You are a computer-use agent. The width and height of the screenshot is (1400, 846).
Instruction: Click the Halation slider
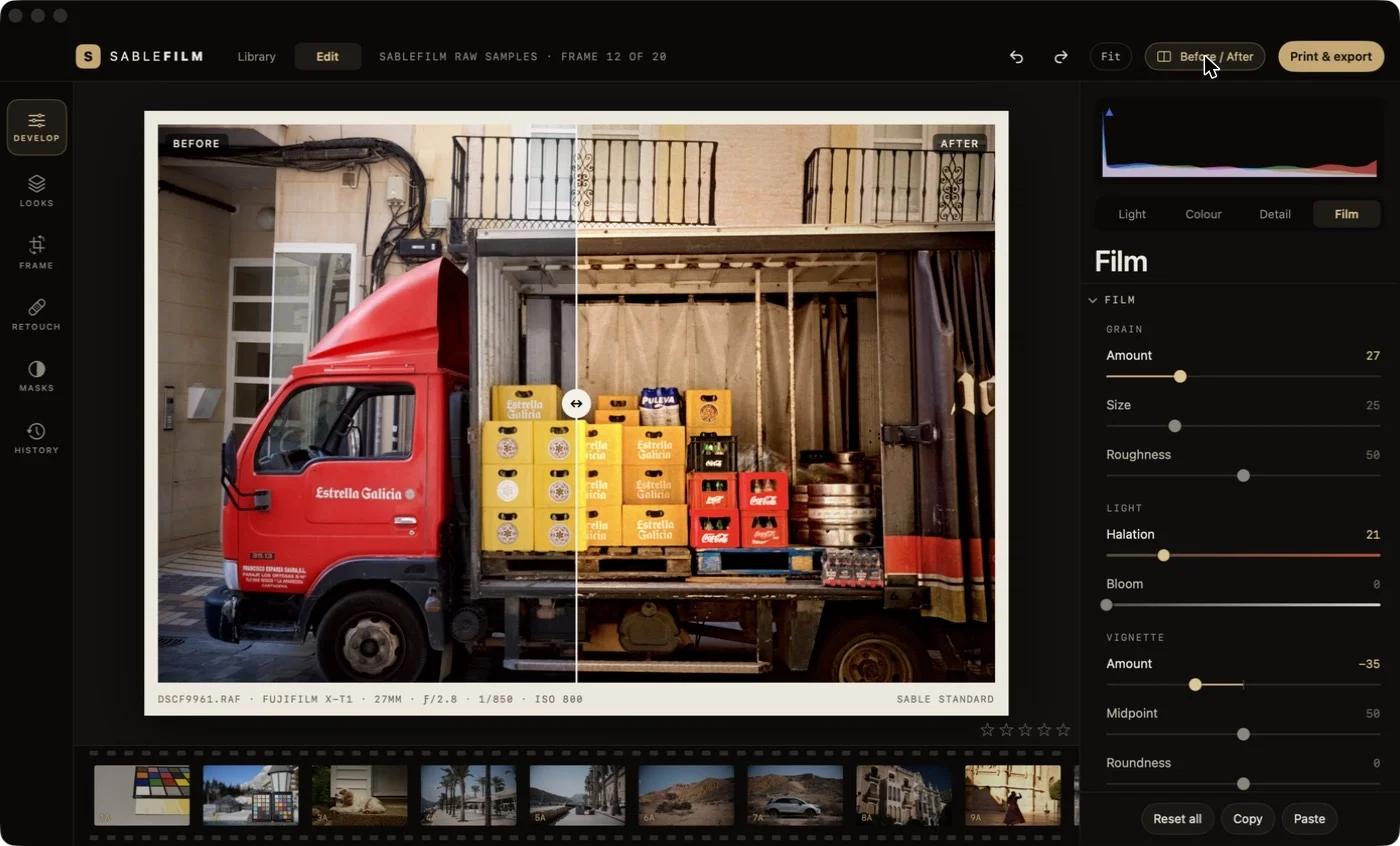1243,555
